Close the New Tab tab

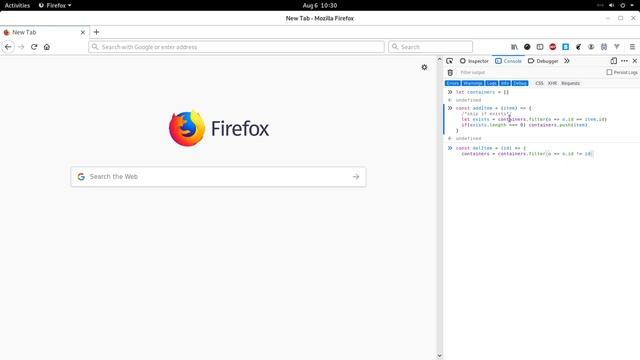(83, 32)
